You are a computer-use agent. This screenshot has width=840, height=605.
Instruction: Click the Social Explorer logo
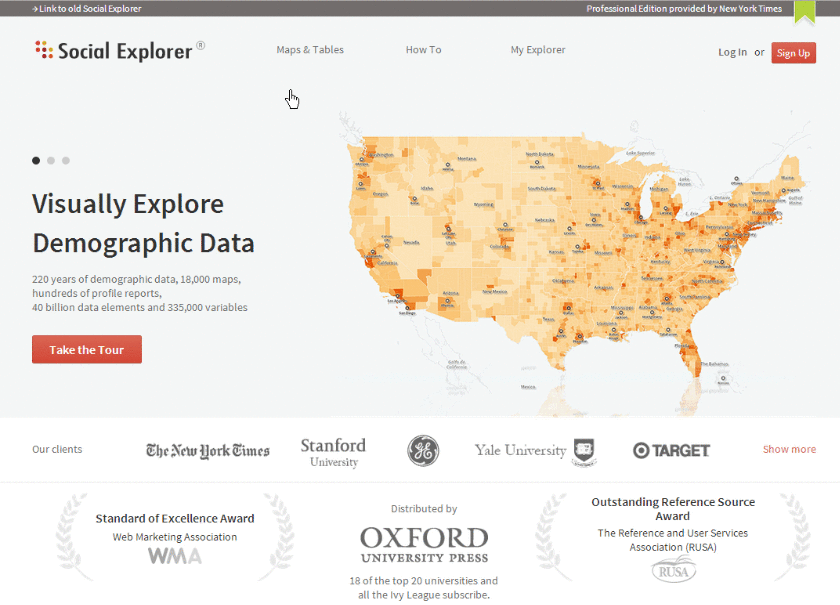pos(118,50)
